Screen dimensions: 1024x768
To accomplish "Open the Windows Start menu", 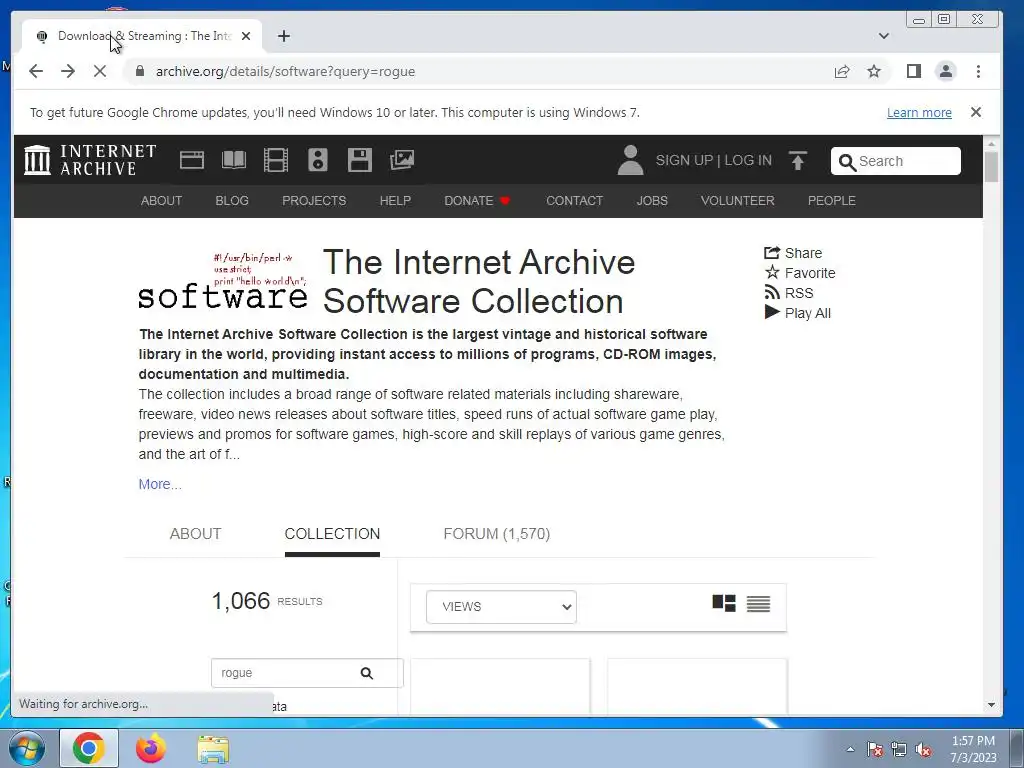I will click(25, 749).
